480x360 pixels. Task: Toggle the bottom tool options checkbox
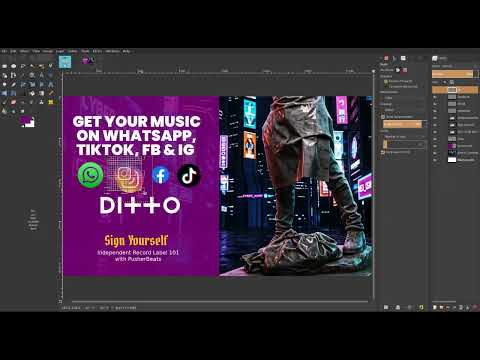click(383, 152)
